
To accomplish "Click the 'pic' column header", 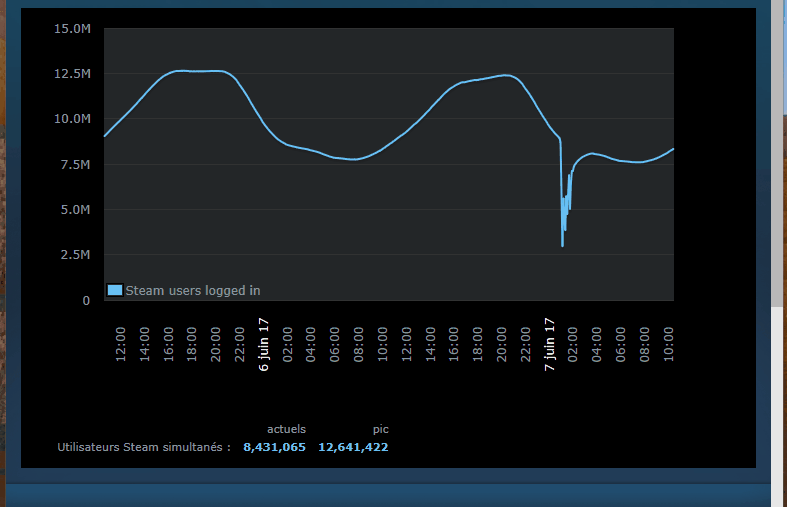I will coord(380,430).
